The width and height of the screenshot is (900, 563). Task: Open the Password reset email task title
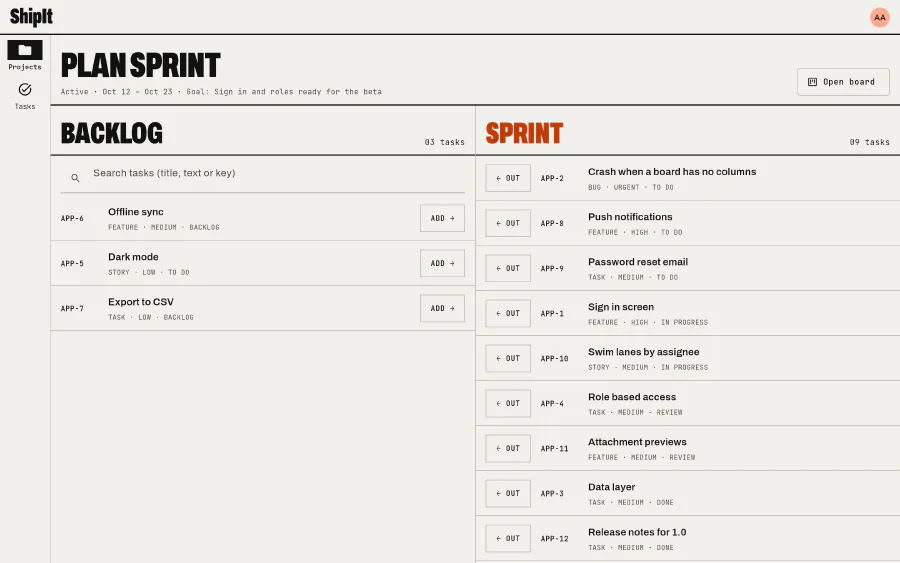click(x=638, y=262)
